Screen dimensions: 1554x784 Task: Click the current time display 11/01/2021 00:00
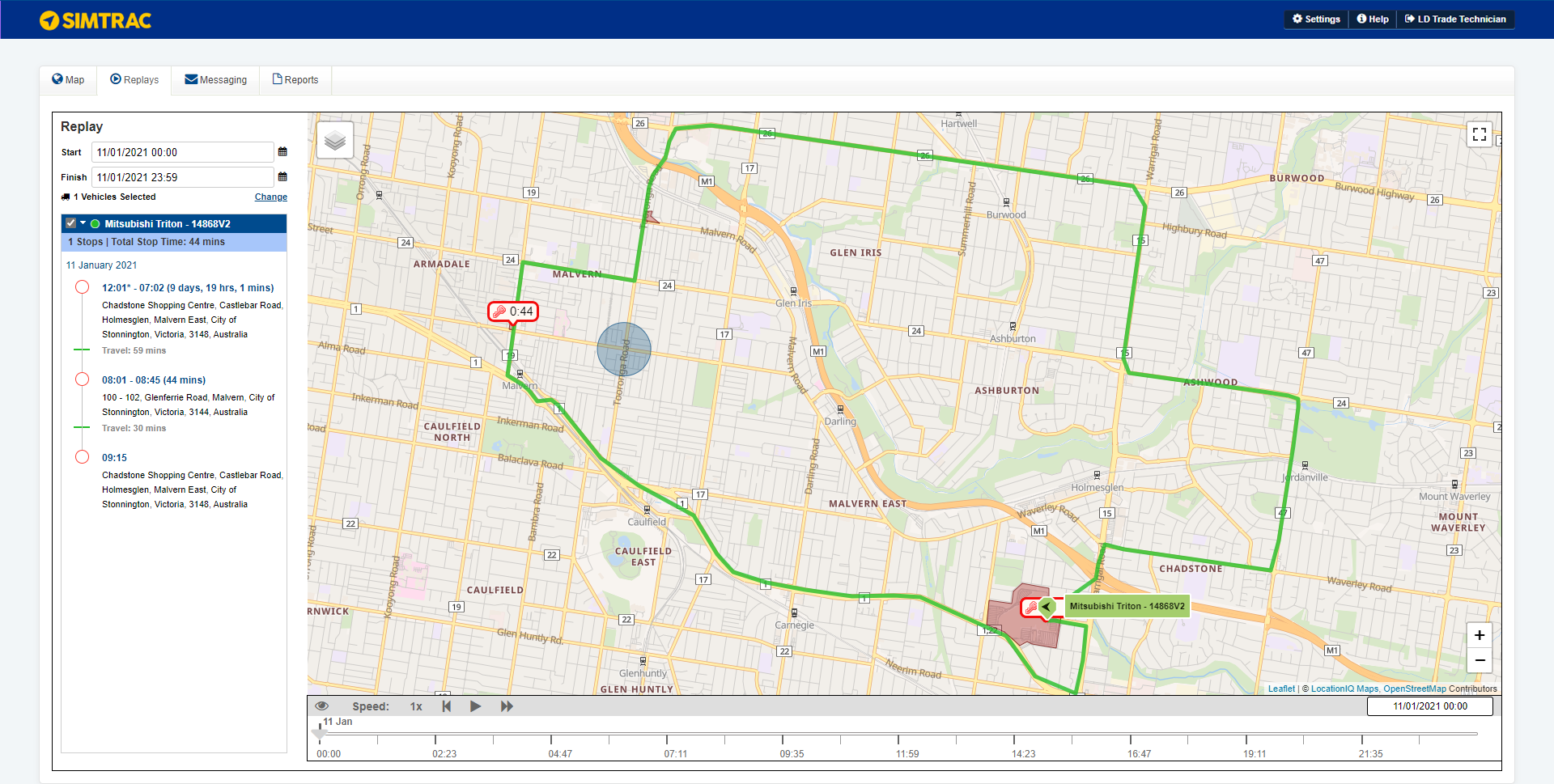pyautogui.click(x=1429, y=706)
